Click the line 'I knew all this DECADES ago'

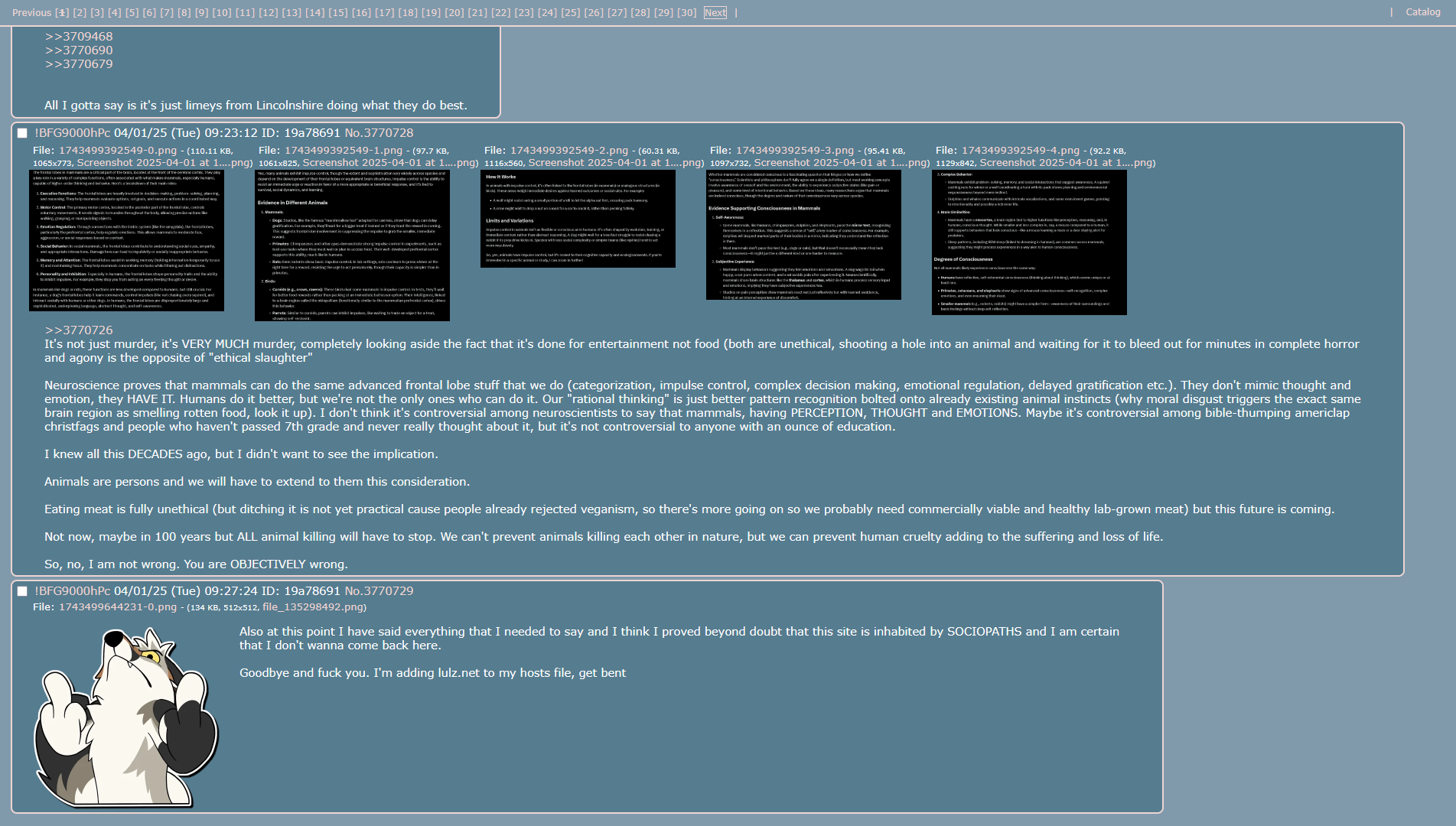tap(241, 454)
